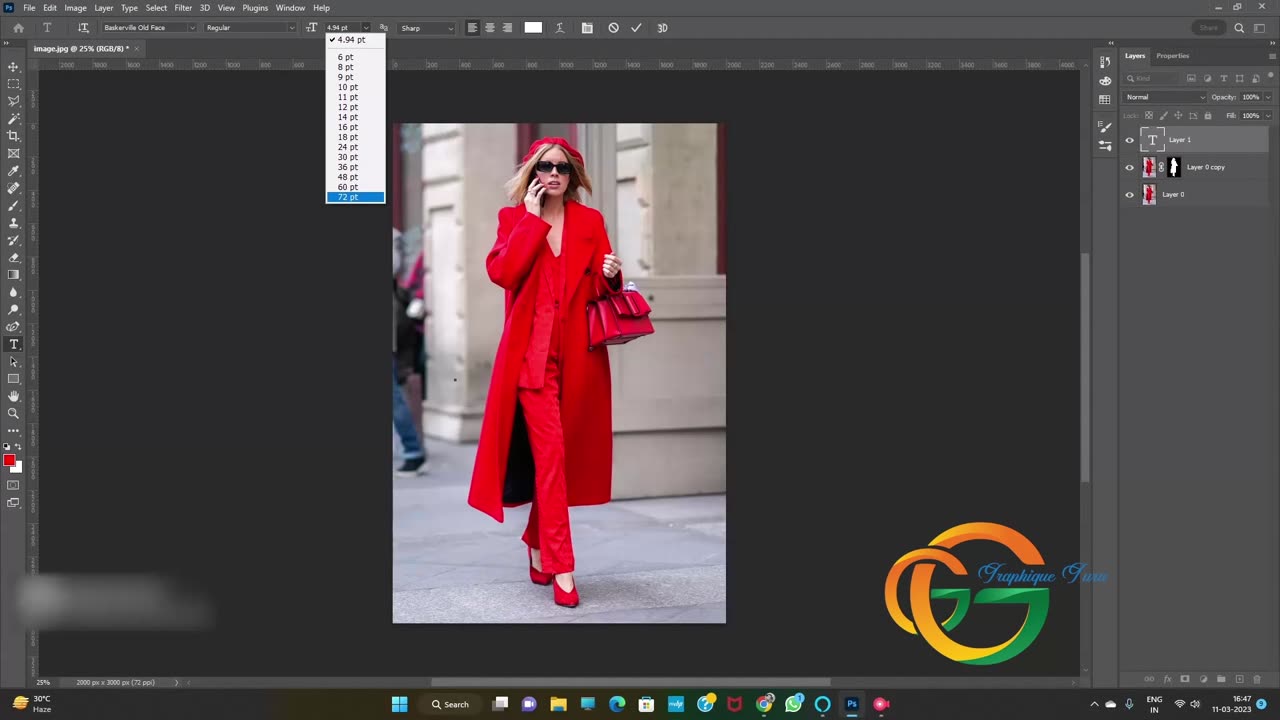Click the 3D button in options bar
Screen dimensions: 1280x720
[662, 28]
